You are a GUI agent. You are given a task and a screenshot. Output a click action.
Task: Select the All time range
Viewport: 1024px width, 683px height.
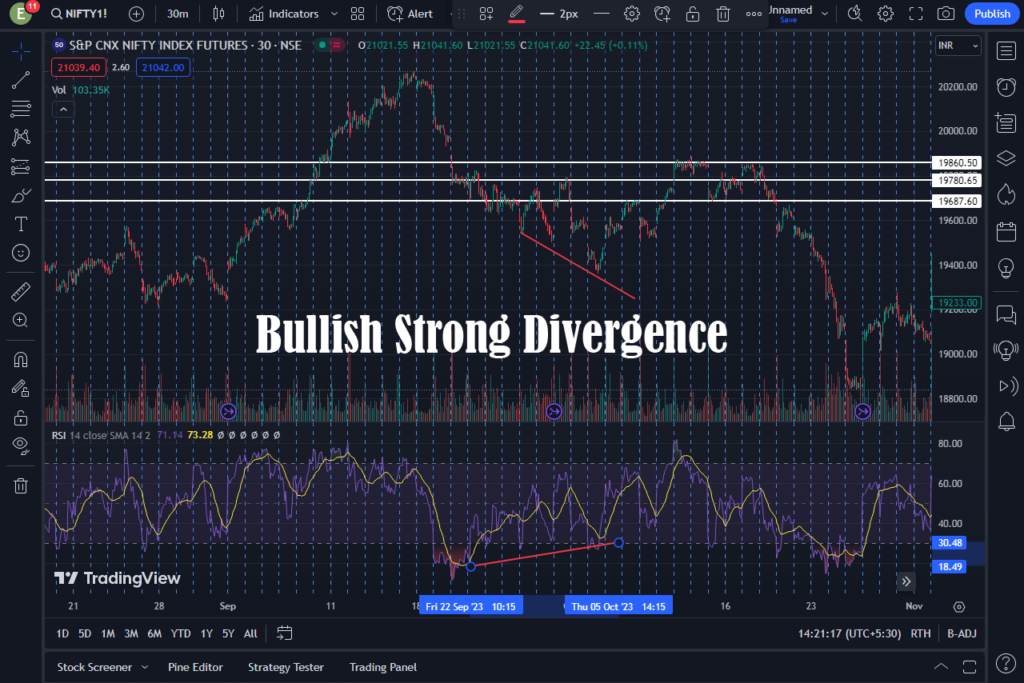251,633
